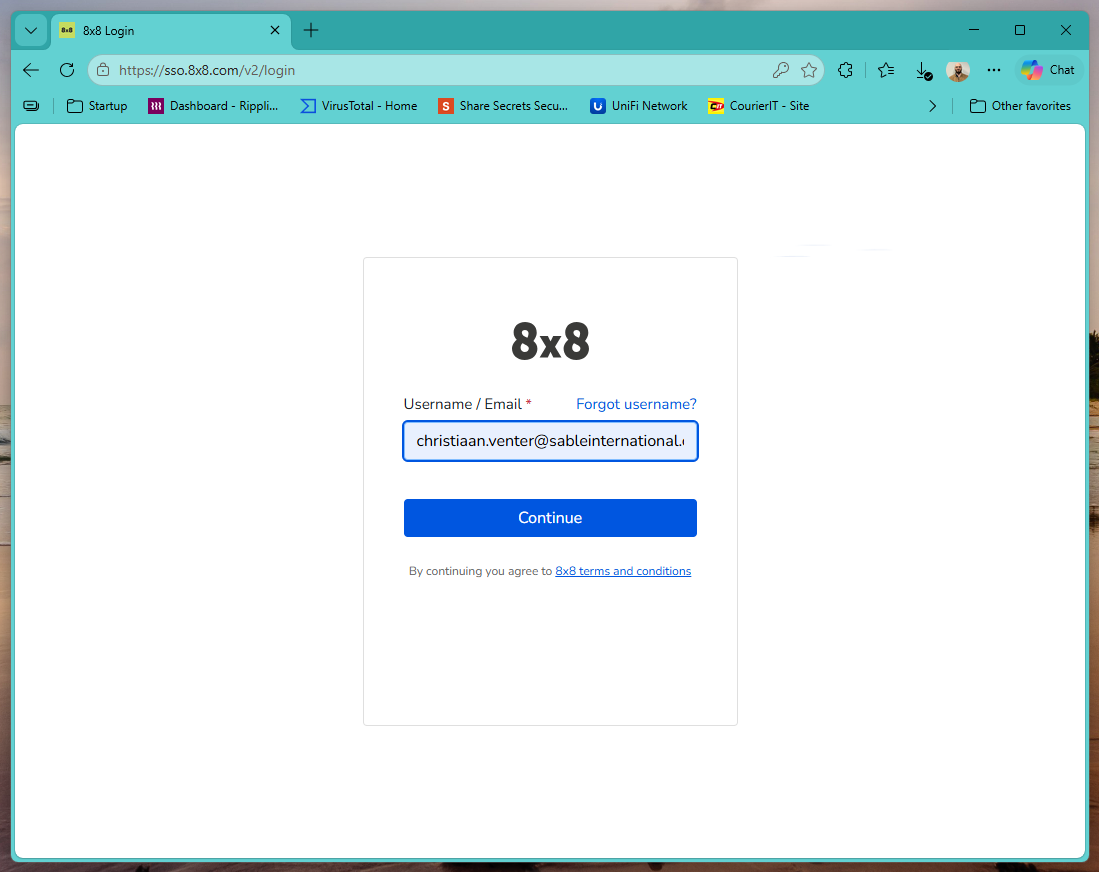The width and height of the screenshot is (1099, 872).
Task: Close the browser window
Action: pos(1065,30)
